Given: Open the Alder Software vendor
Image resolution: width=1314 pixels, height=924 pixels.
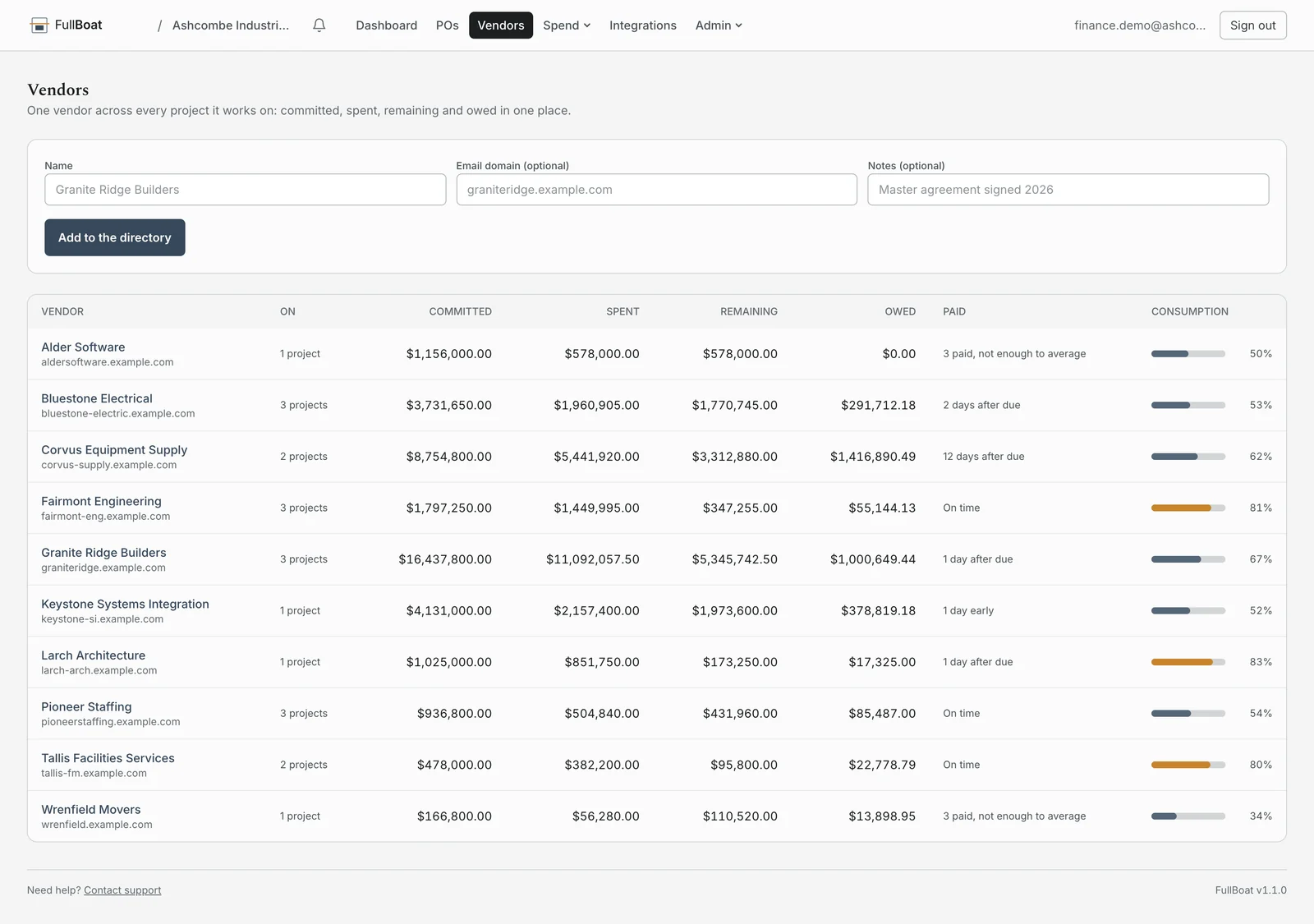Looking at the screenshot, I should [x=83, y=347].
